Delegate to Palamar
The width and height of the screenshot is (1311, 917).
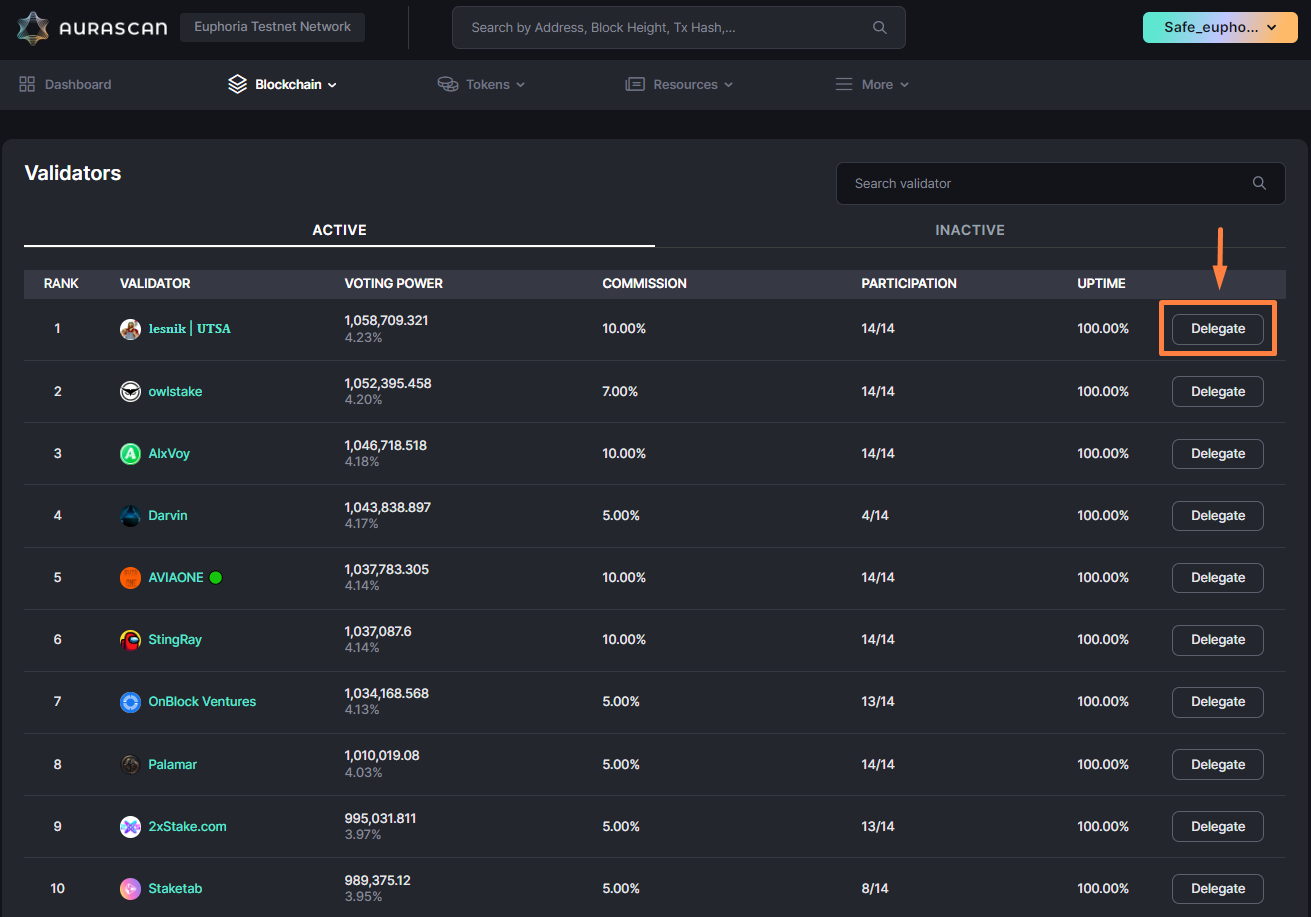(1218, 765)
